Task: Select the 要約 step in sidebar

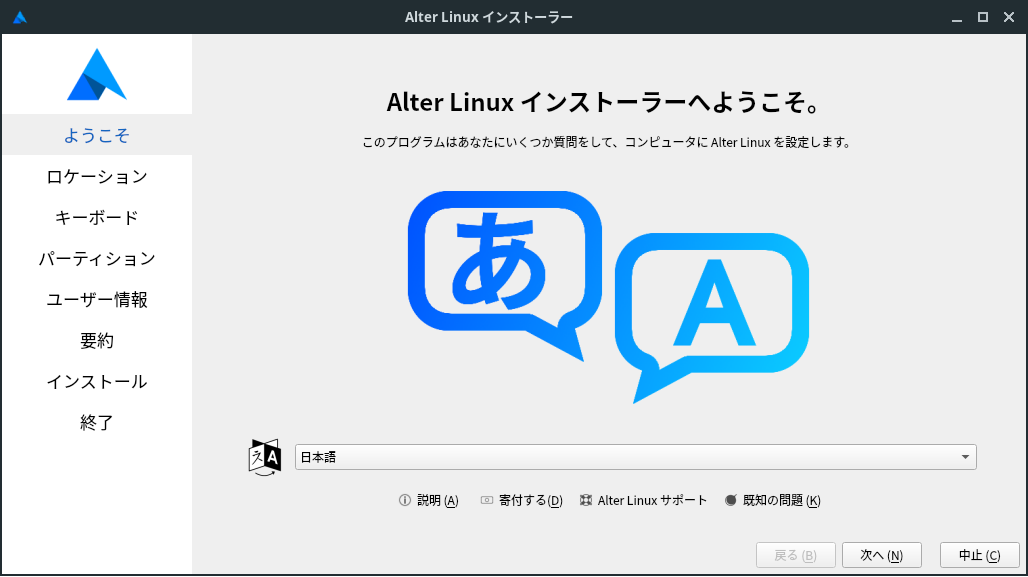Action: click(x=97, y=340)
